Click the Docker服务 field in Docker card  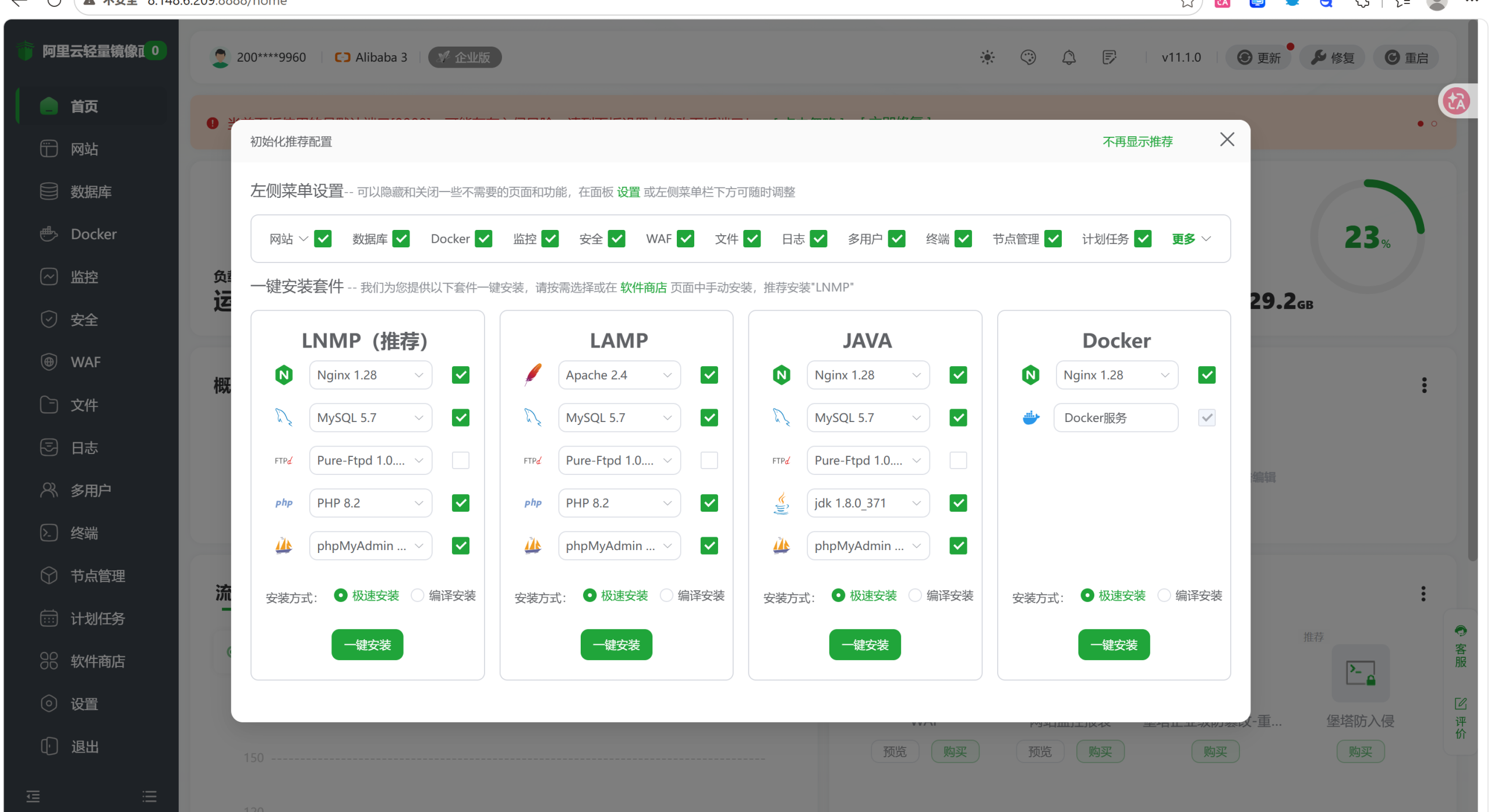pyautogui.click(x=1115, y=417)
